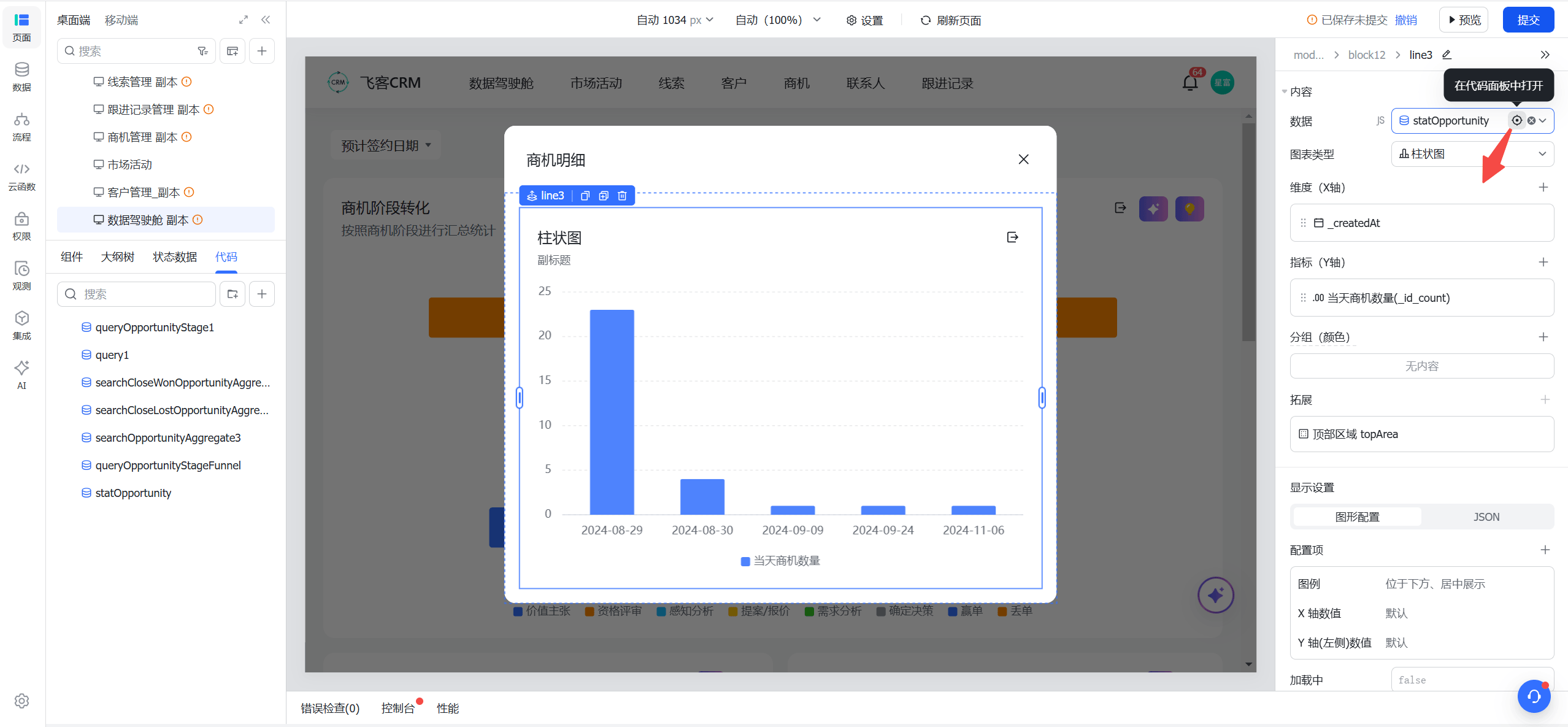
Task: Open the 错误检查(0) bottom tab
Action: [330, 708]
